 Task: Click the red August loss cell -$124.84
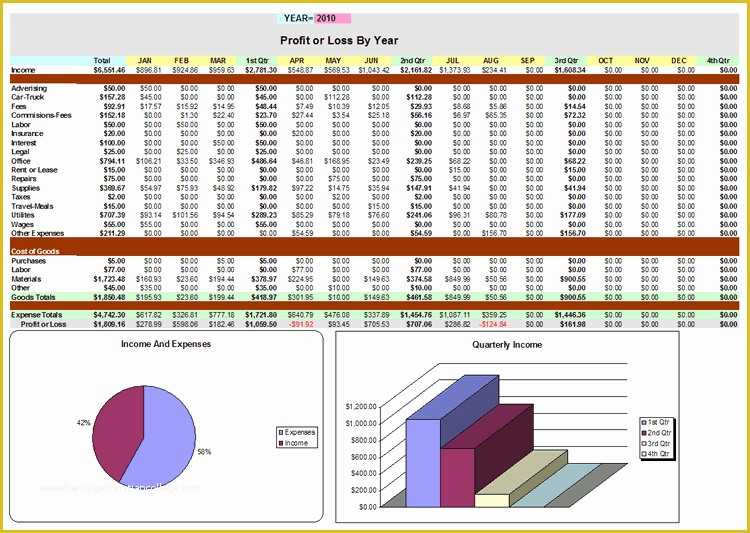[493, 324]
